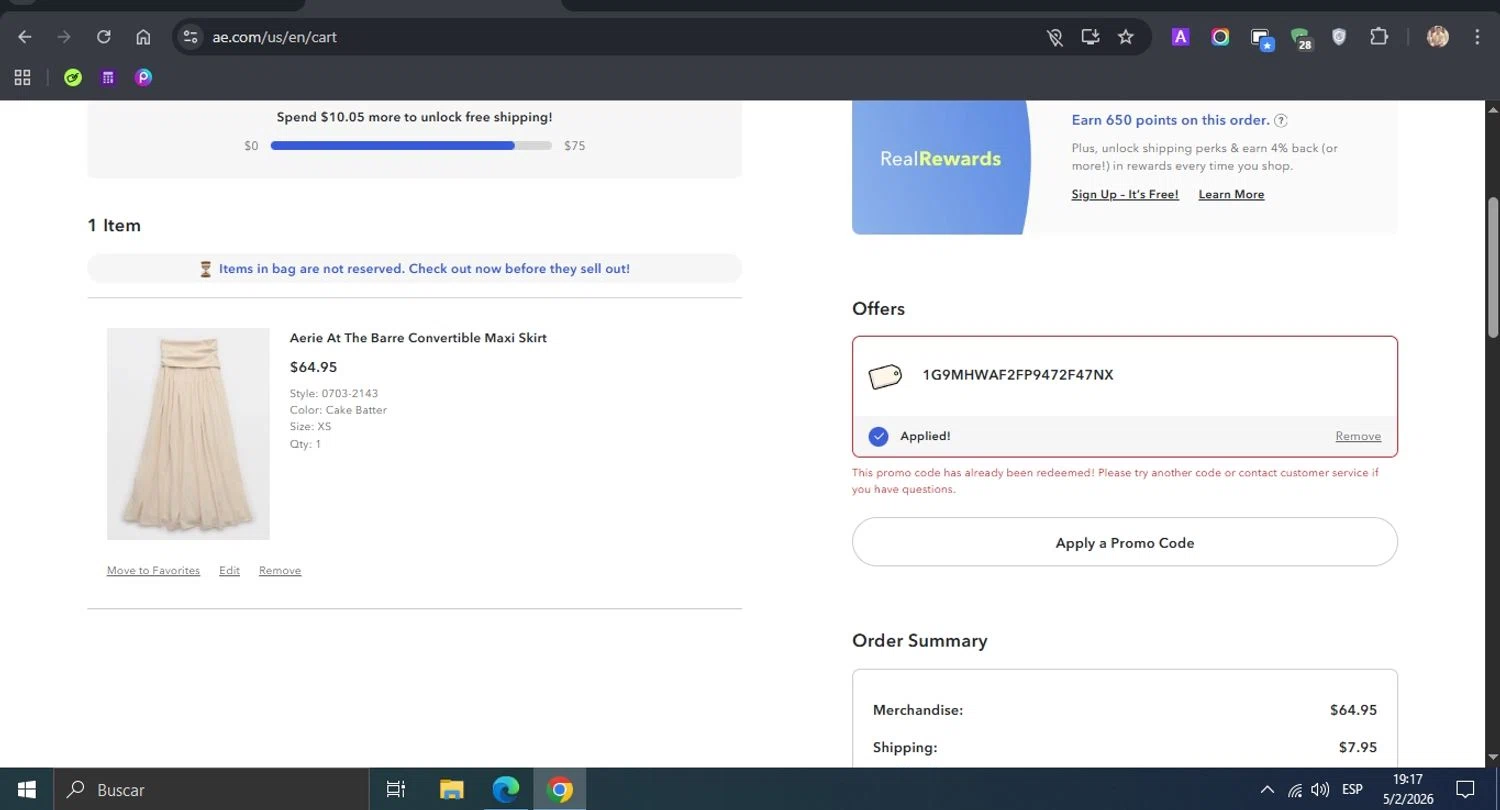Image resolution: width=1500 pixels, height=810 pixels.
Task: Open the Windows Start menu
Action: [26, 789]
